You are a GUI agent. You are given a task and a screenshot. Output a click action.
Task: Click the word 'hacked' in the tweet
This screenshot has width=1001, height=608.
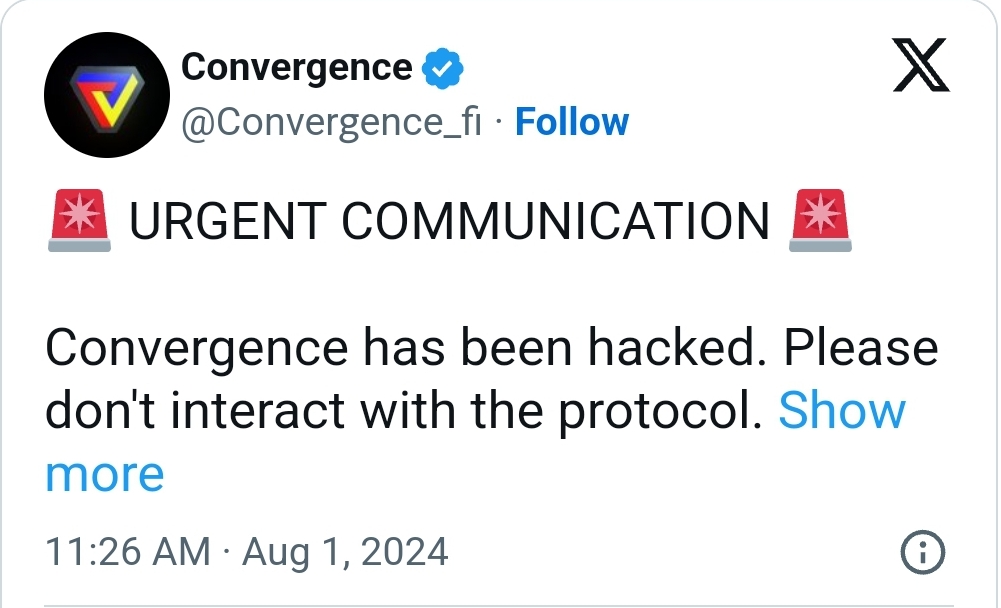[676, 347]
